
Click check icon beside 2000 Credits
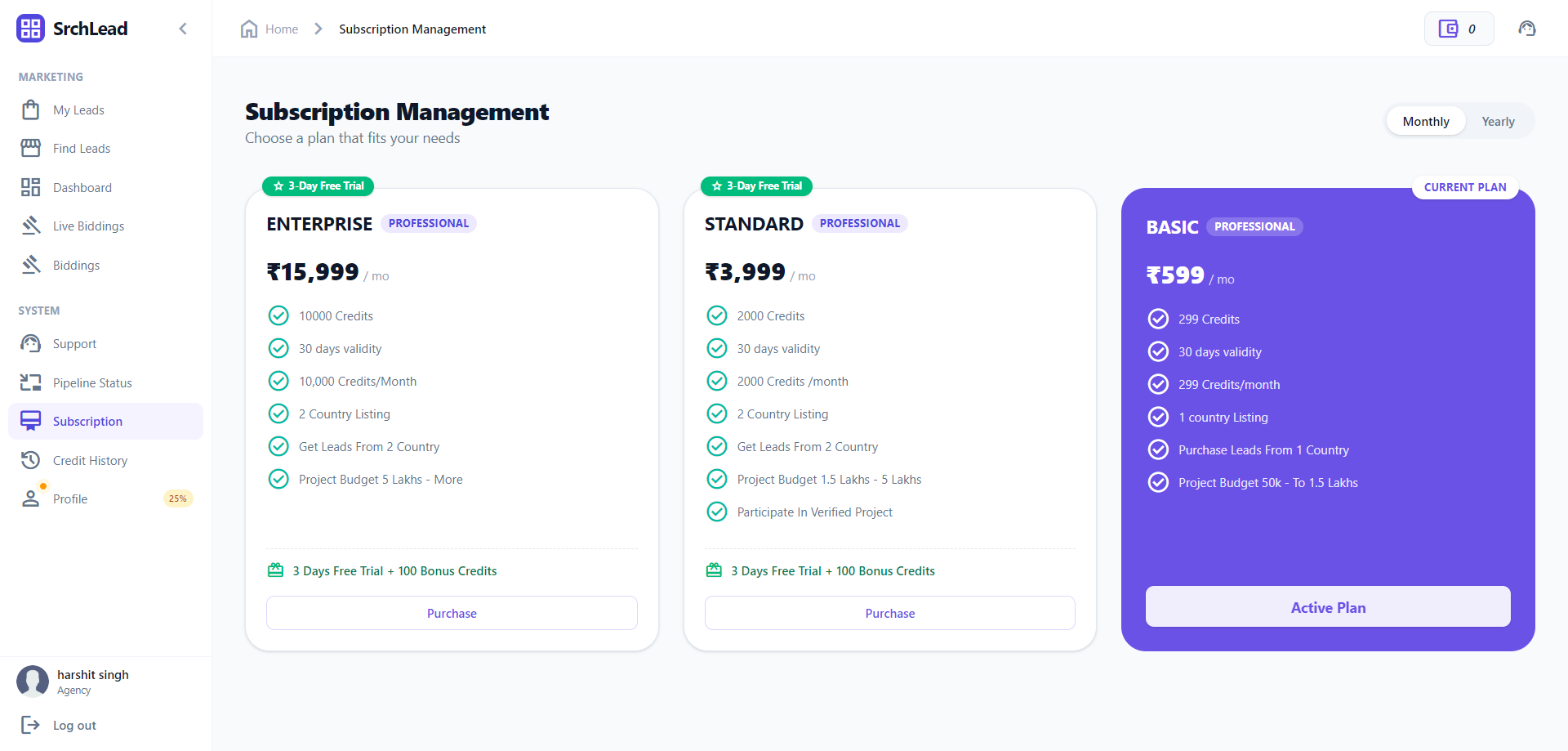click(717, 315)
